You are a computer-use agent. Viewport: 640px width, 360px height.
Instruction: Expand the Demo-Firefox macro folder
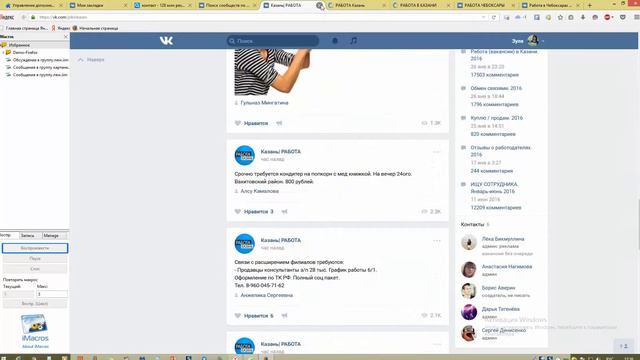coord(3,52)
